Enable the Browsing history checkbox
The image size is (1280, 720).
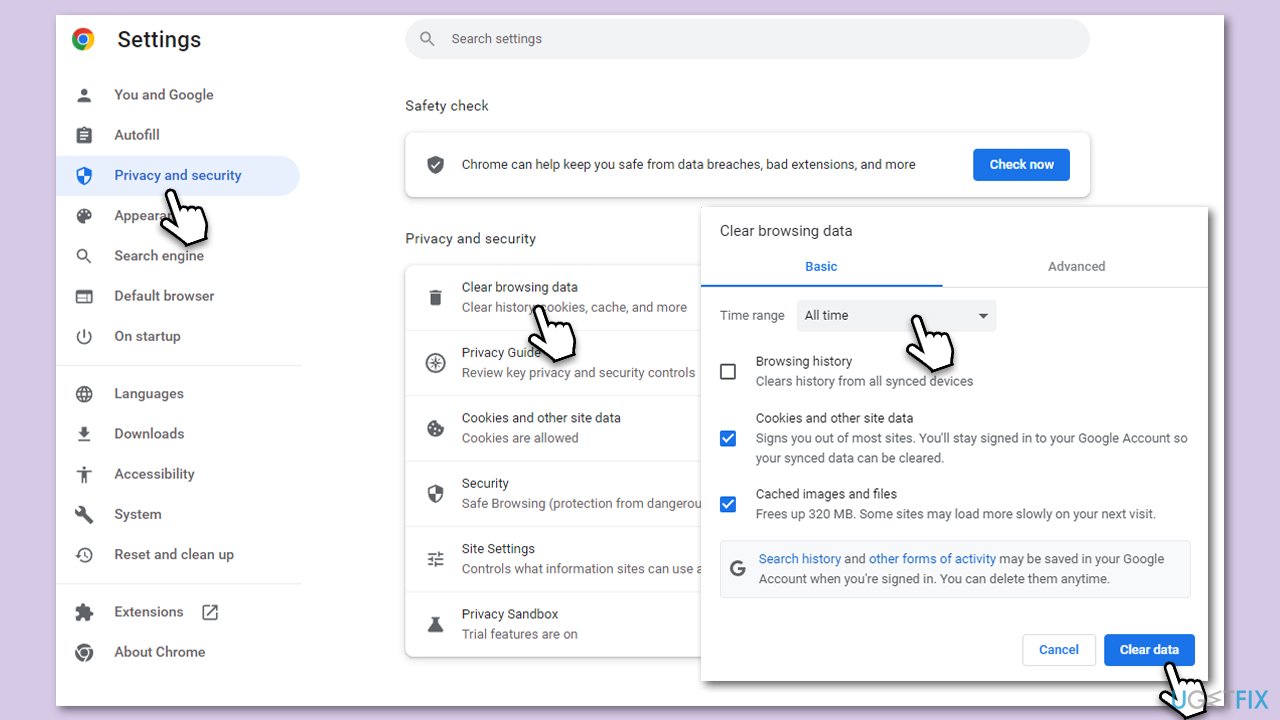coord(728,372)
